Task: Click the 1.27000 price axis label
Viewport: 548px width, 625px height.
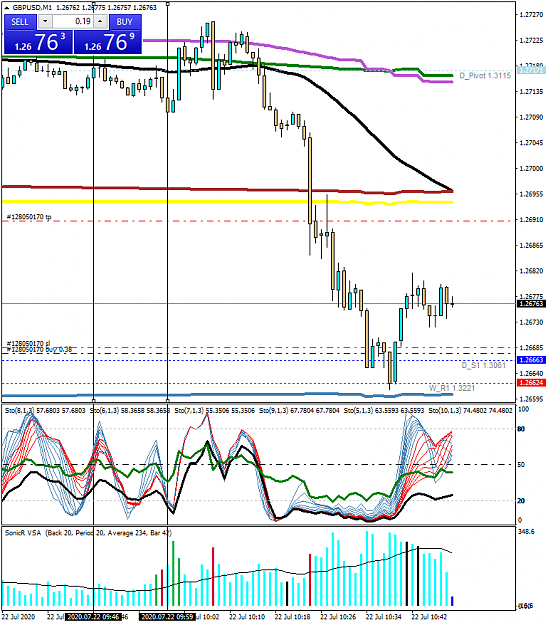Action: [x=531, y=169]
